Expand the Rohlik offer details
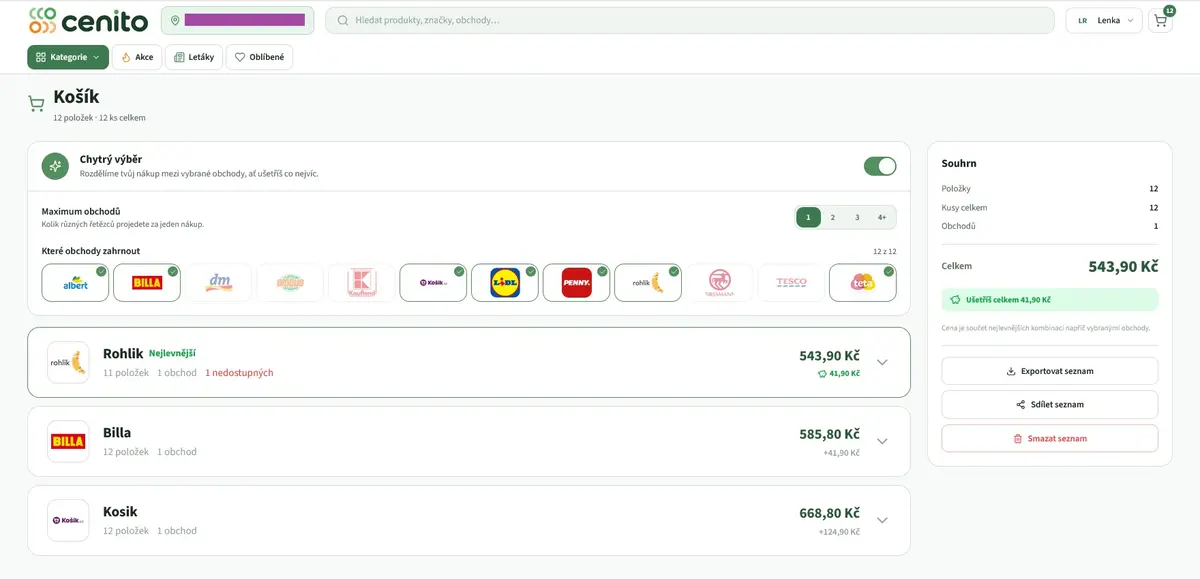This screenshot has height=579, width=1200. (882, 362)
